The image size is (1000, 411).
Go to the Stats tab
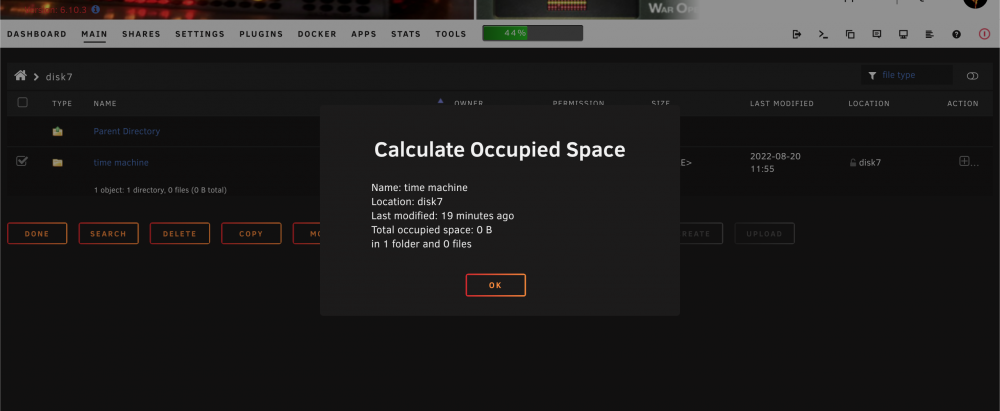[406, 34]
